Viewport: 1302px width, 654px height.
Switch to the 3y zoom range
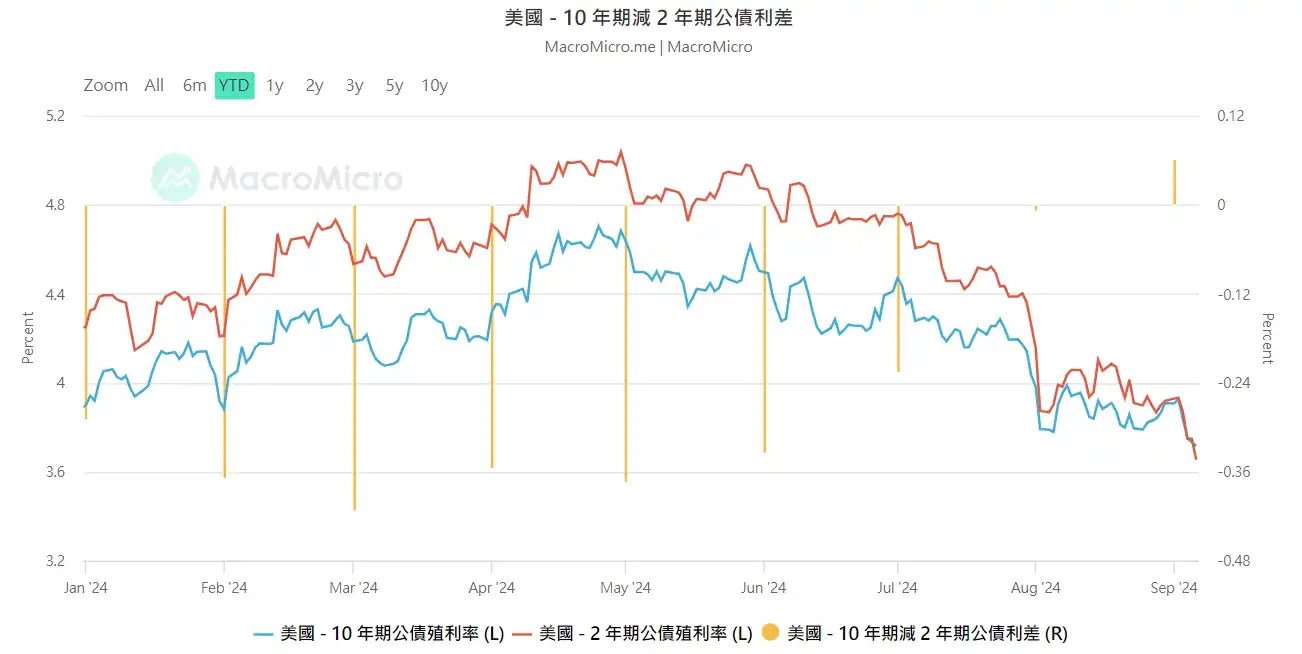pyautogui.click(x=355, y=86)
